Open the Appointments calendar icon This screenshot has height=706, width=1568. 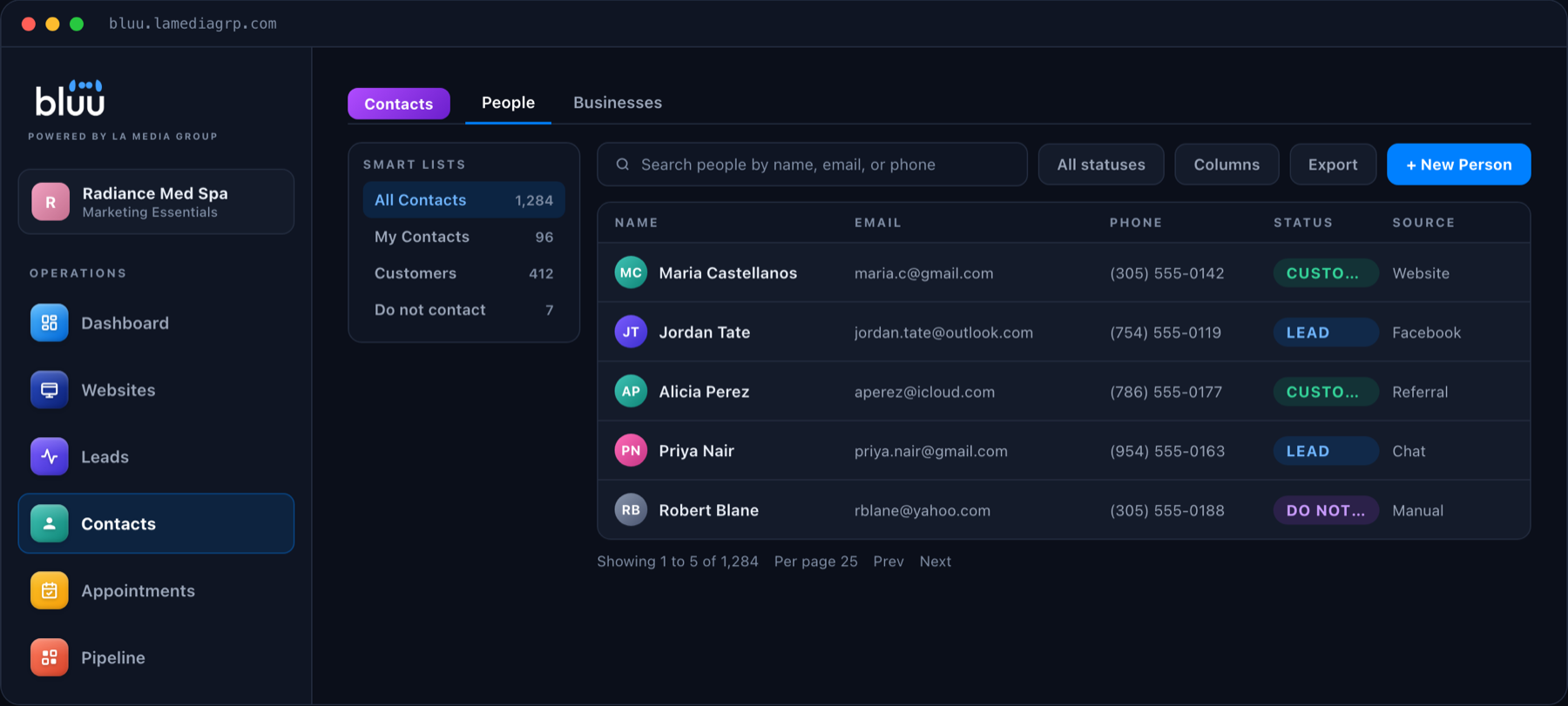(x=50, y=590)
